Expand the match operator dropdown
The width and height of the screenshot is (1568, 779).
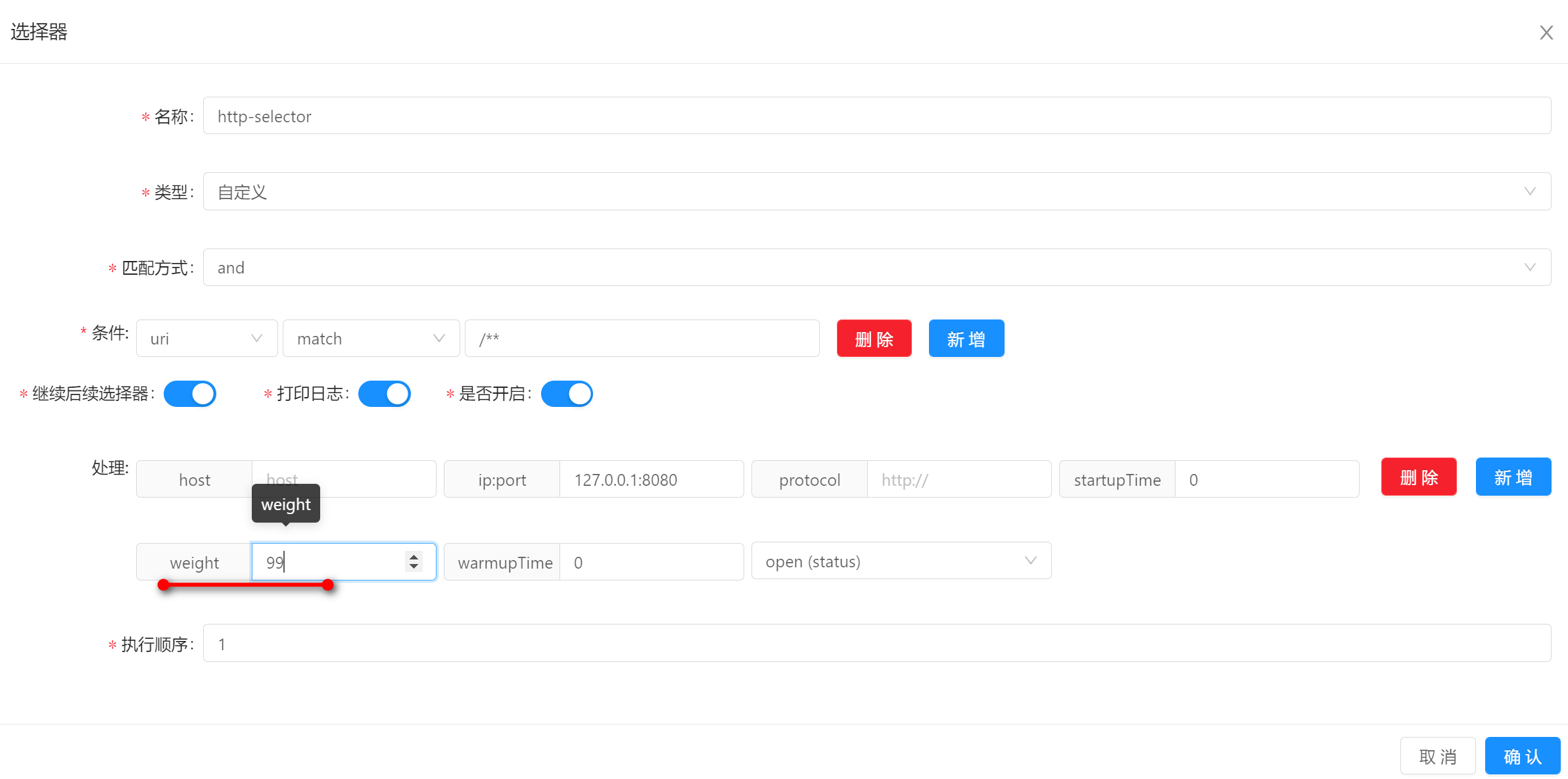pyautogui.click(x=371, y=339)
